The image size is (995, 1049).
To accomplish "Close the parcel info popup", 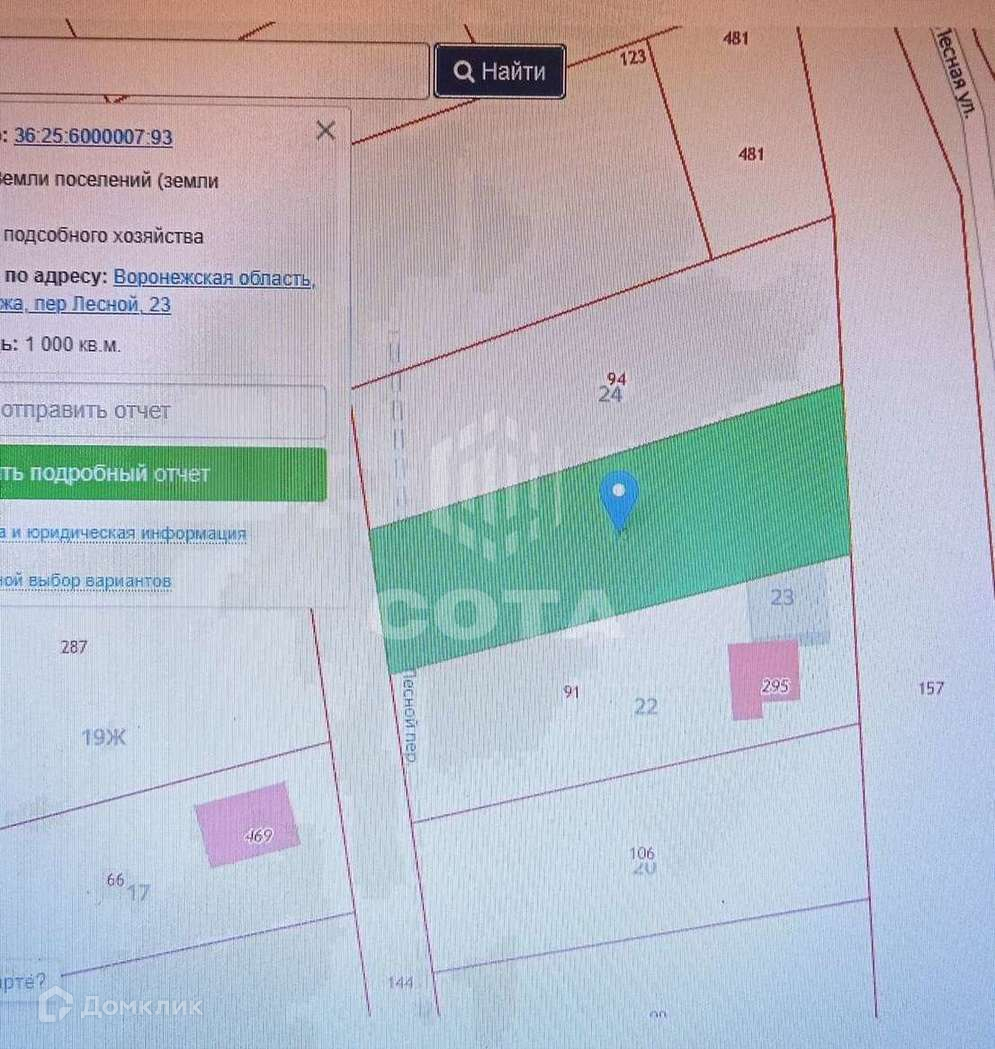I will (x=326, y=130).
